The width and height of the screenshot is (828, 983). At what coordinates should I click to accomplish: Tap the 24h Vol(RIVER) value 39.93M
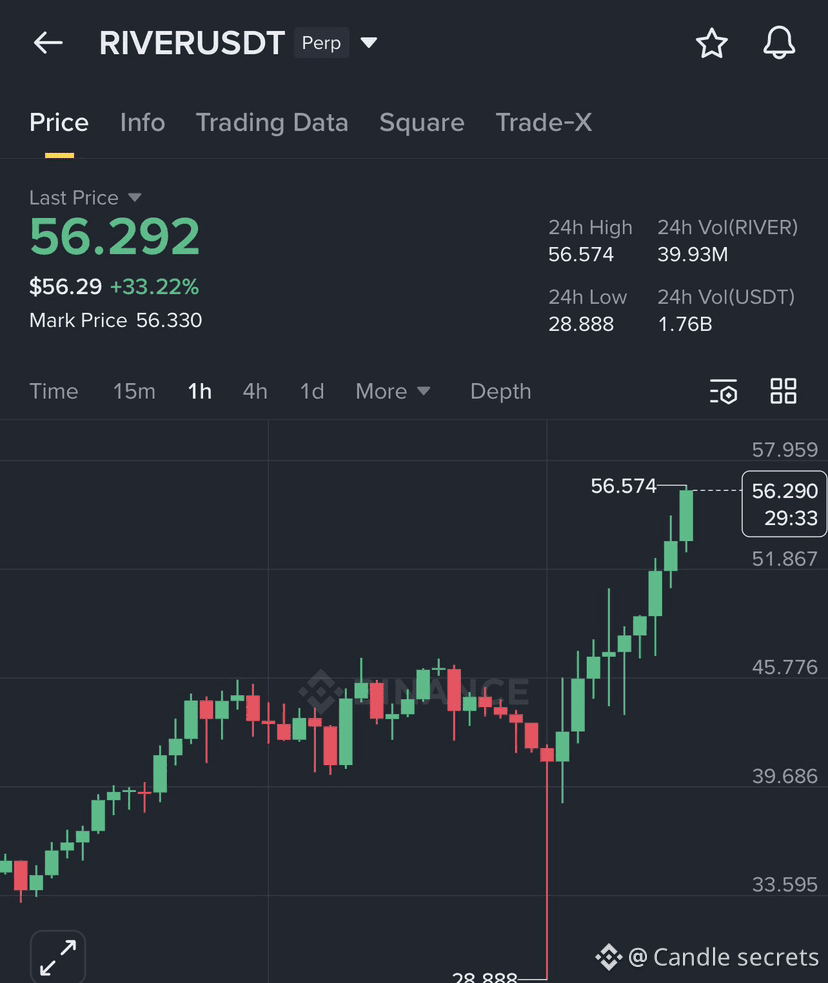pyautogui.click(x=693, y=255)
